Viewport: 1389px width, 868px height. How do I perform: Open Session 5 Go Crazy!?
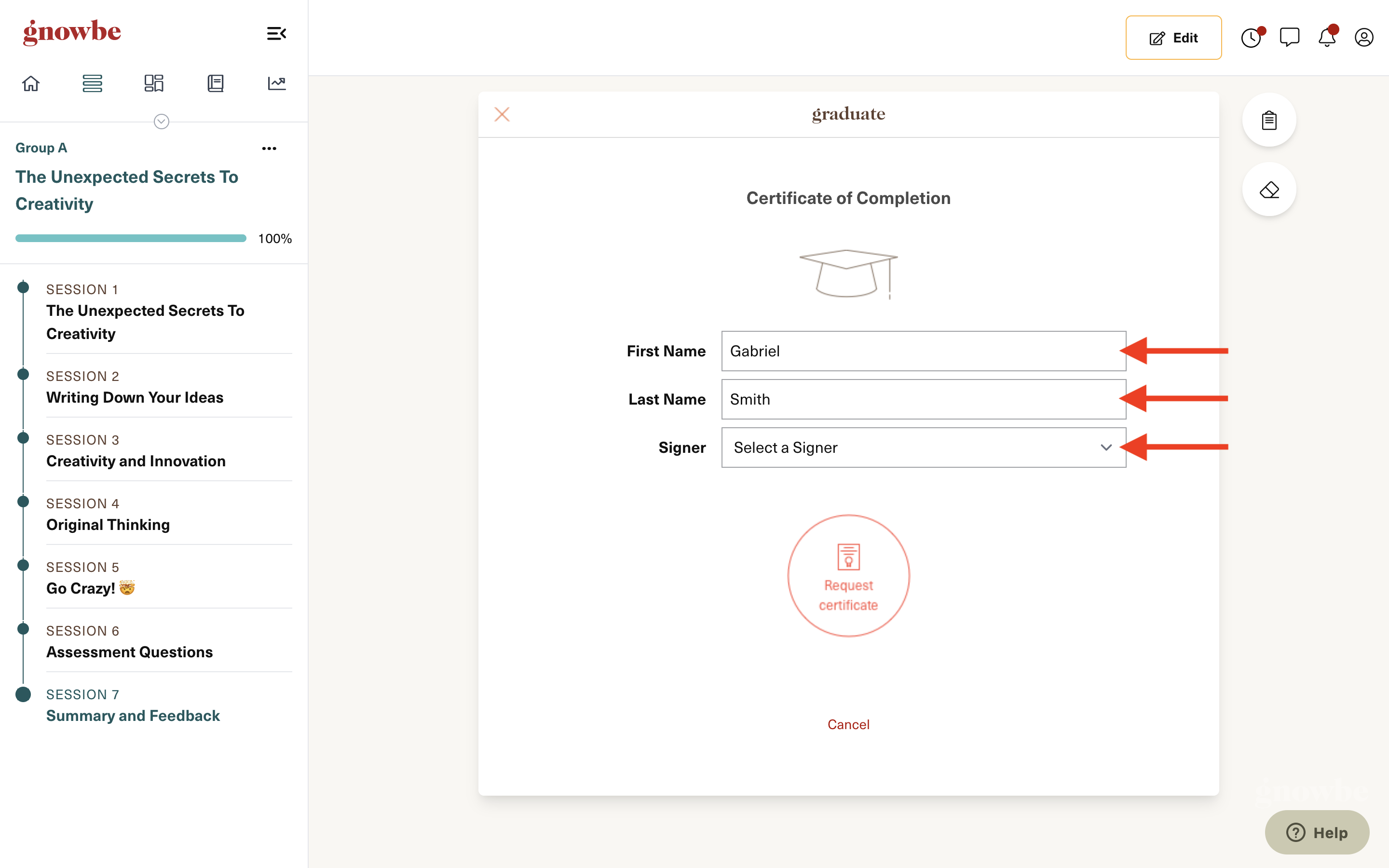pyautogui.click(x=169, y=579)
